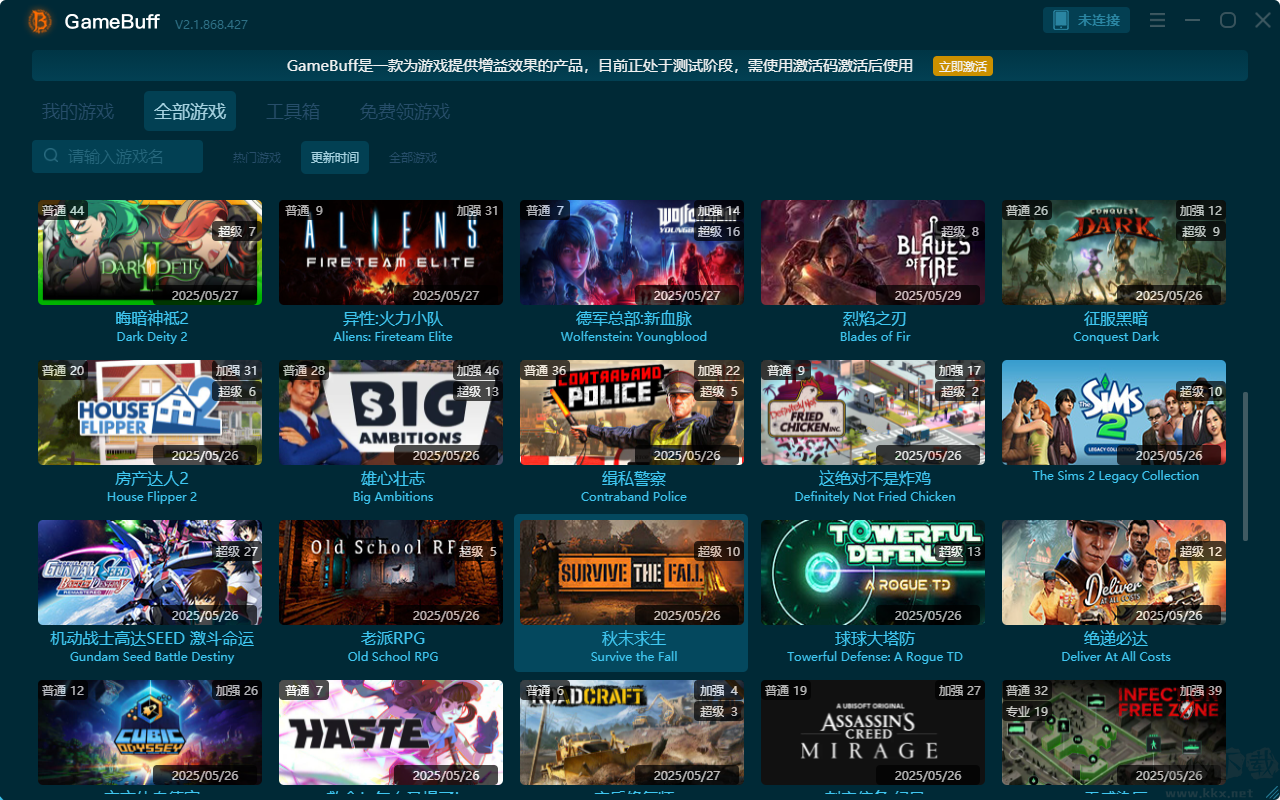Click the 超级 13 badge on Towerful Defense
This screenshot has width=1280, height=800.
pyautogui.click(x=960, y=551)
